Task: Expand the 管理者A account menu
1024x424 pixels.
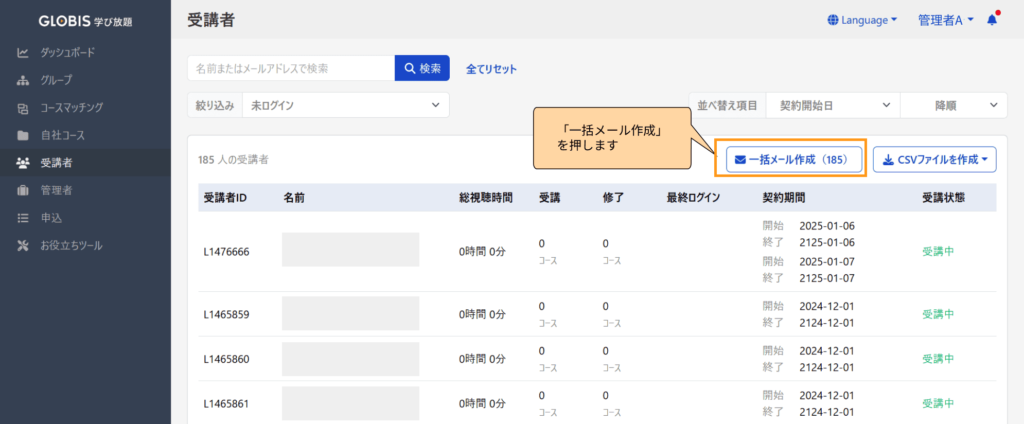Action: click(947, 20)
